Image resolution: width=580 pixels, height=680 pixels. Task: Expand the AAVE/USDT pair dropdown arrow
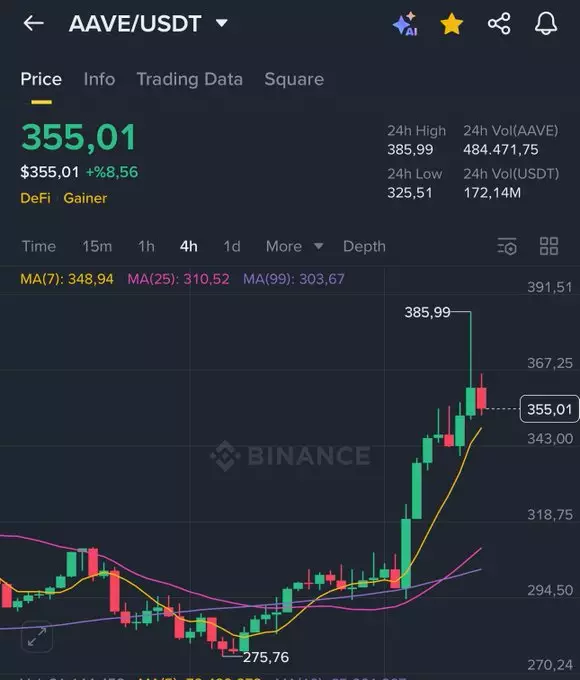coord(222,23)
